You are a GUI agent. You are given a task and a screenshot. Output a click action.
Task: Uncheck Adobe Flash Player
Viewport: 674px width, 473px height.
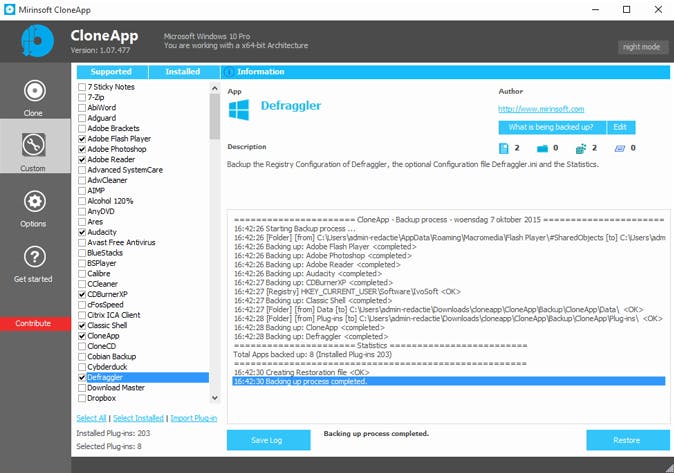tap(82, 139)
